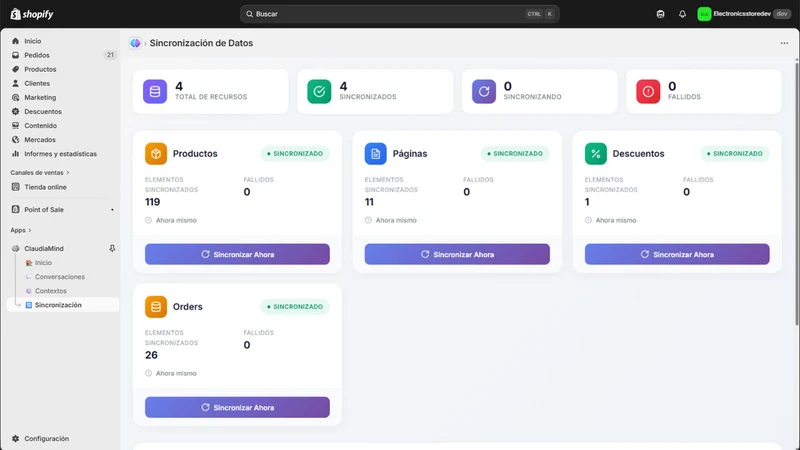Open Mercados in the sidebar
The width and height of the screenshot is (800, 450).
point(40,139)
